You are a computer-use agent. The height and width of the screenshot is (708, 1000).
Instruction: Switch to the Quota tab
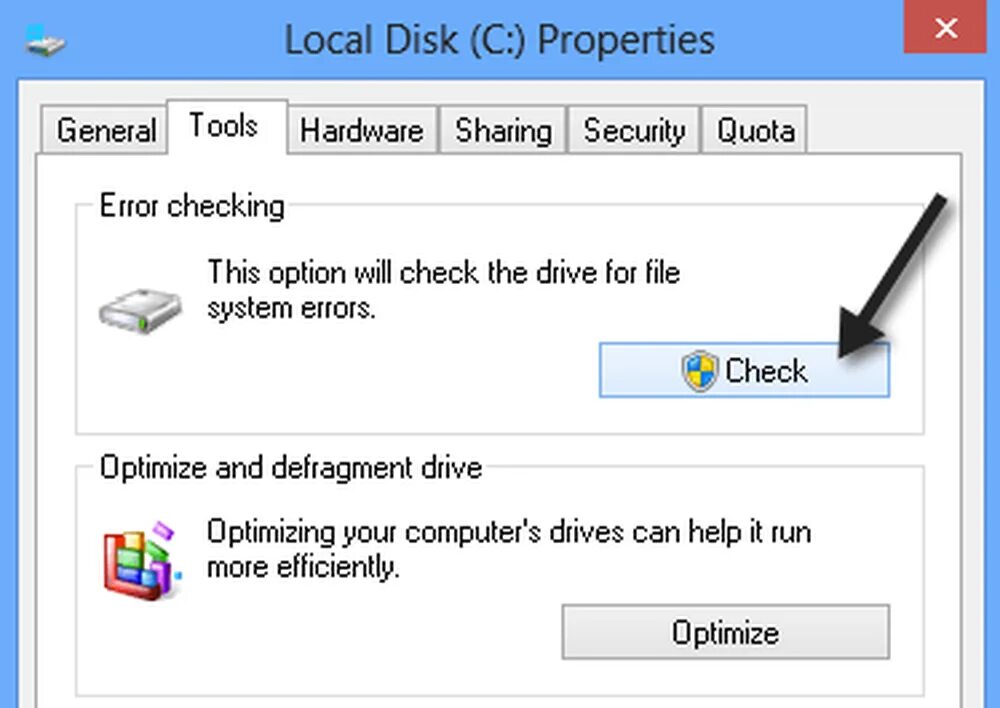(x=755, y=130)
